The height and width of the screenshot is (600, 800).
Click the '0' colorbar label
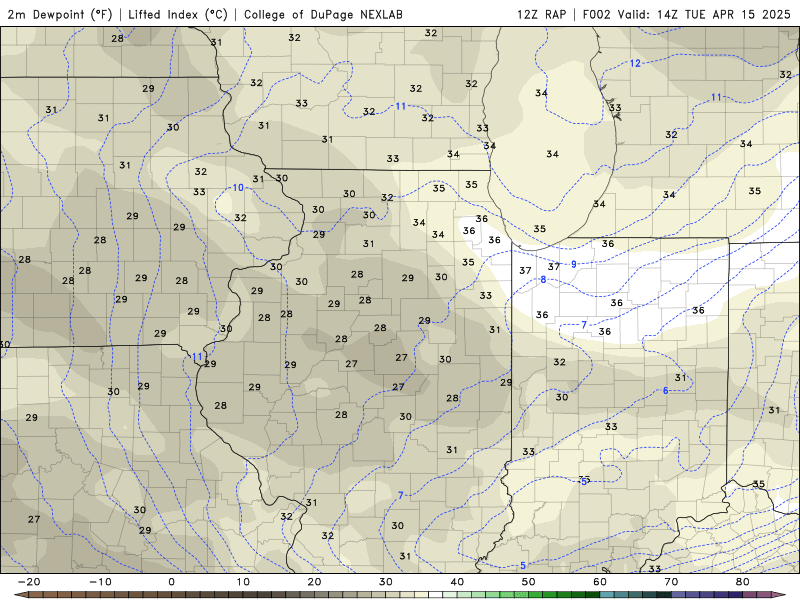[x=171, y=582]
